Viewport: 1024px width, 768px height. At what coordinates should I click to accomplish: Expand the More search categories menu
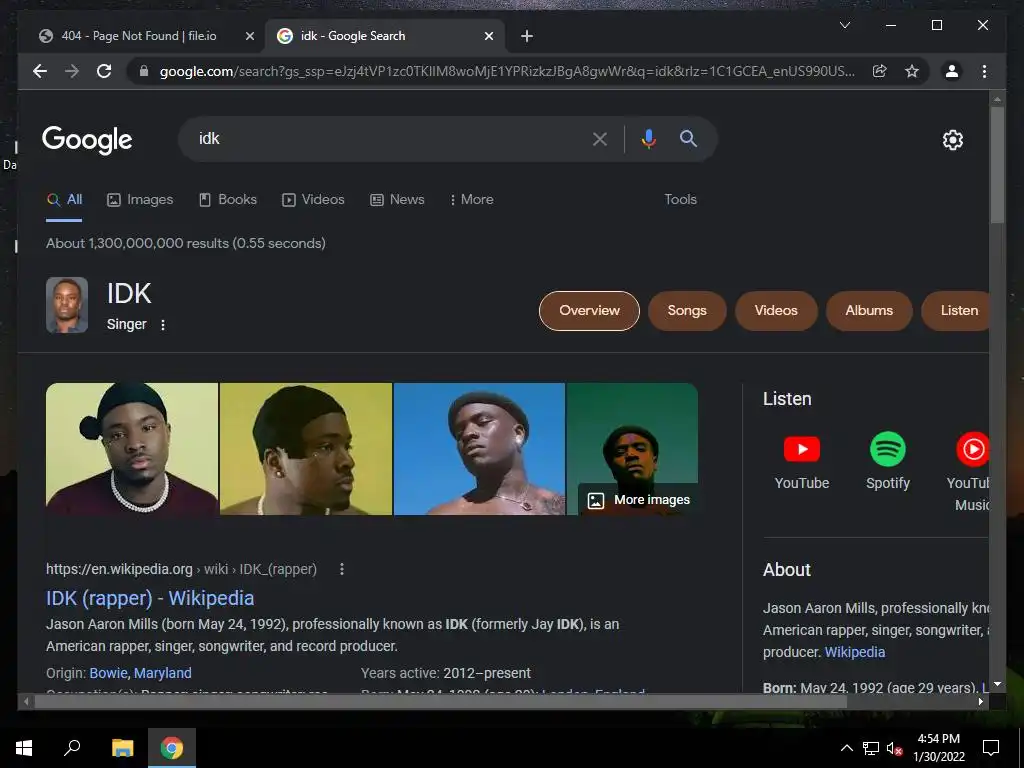(472, 200)
